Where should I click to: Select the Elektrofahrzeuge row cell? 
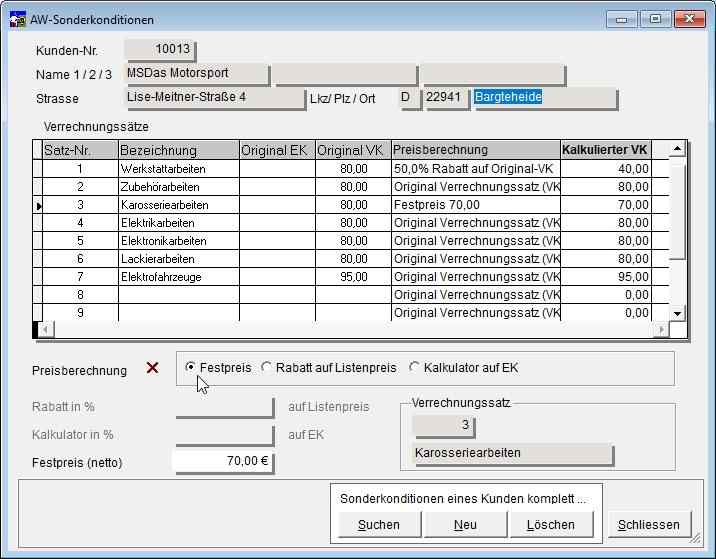tap(179, 277)
